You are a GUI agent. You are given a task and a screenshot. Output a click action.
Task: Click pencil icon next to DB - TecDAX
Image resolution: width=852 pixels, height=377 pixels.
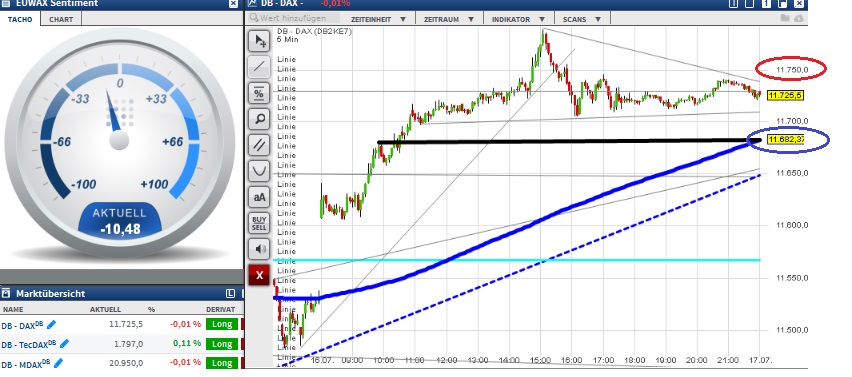(x=64, y=343)
